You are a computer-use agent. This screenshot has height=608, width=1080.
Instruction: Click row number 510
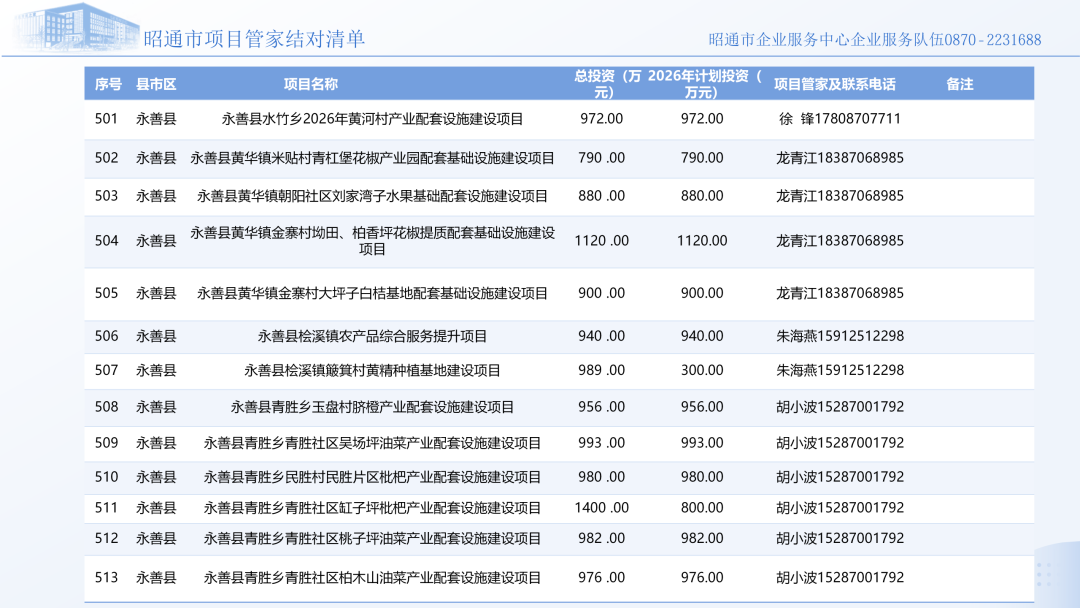(x=106, y=476)
